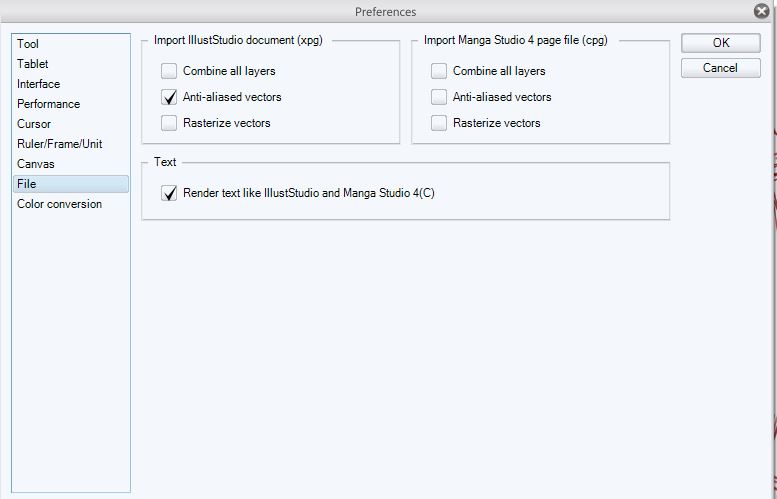Image resolution: width=777 pixels, height=499 pixels.
Task: Select the Cursor category
Action: point(33,124)
